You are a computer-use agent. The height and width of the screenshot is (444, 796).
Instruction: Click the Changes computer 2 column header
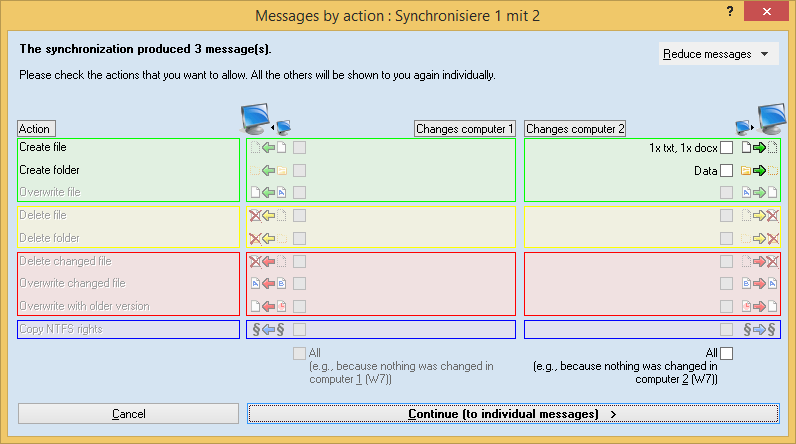click(576, 129)
